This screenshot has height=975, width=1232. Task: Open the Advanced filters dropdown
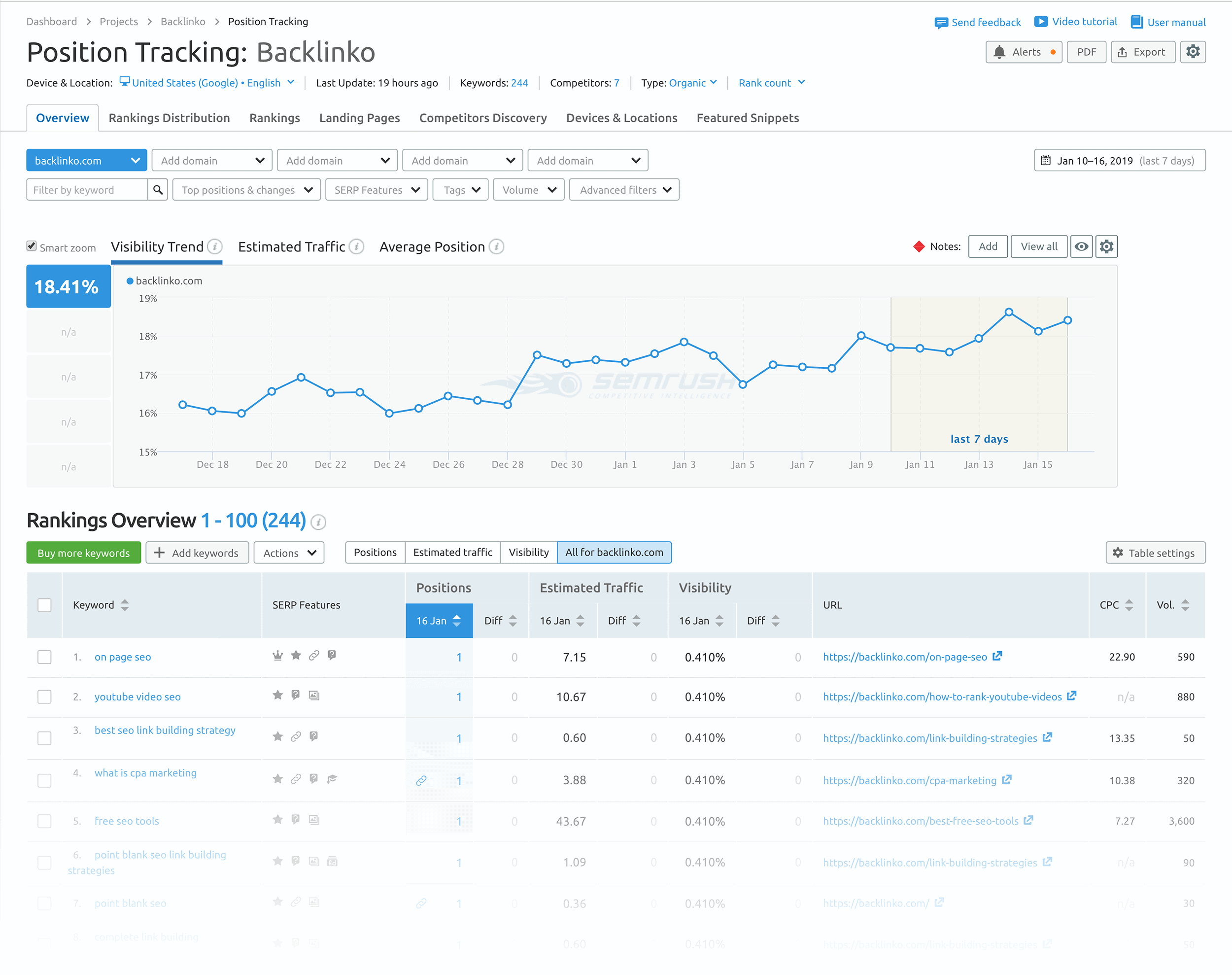click(624, 189)
